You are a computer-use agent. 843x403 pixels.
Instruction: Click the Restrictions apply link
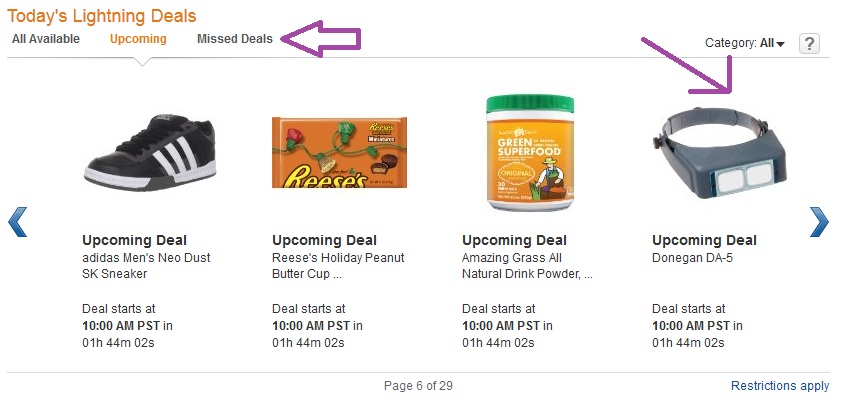point(780,386)
